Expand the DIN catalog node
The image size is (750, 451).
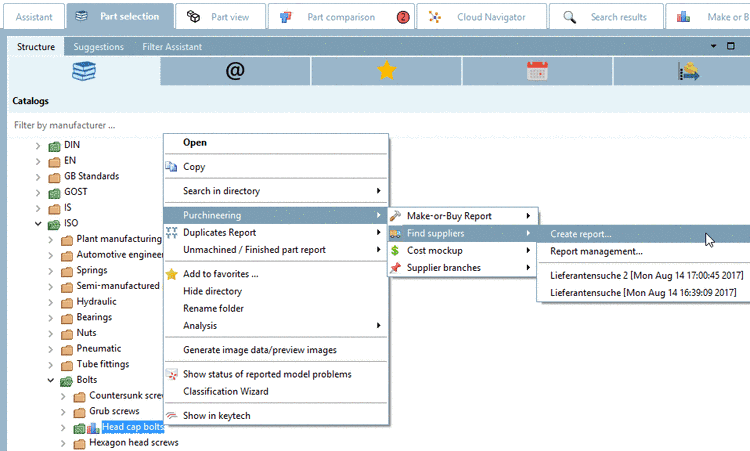pos(38,146)
